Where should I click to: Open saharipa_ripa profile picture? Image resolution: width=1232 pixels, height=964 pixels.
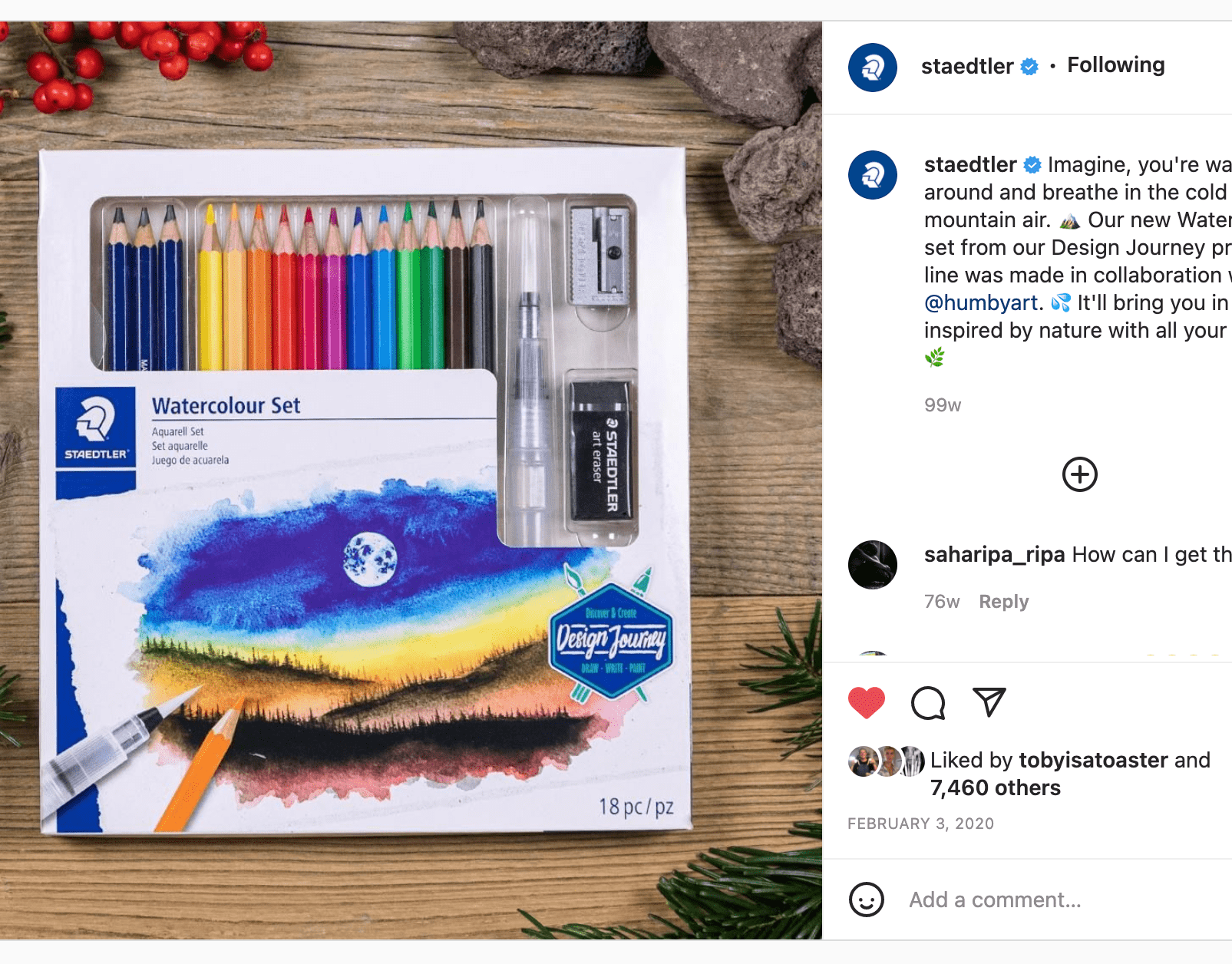coord(873,565)
